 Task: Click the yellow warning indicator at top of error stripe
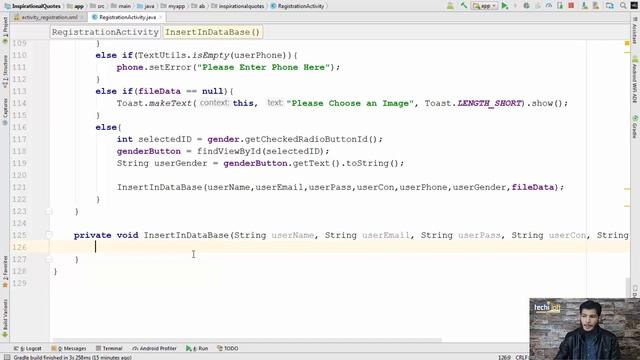click(x=627, y=43)
